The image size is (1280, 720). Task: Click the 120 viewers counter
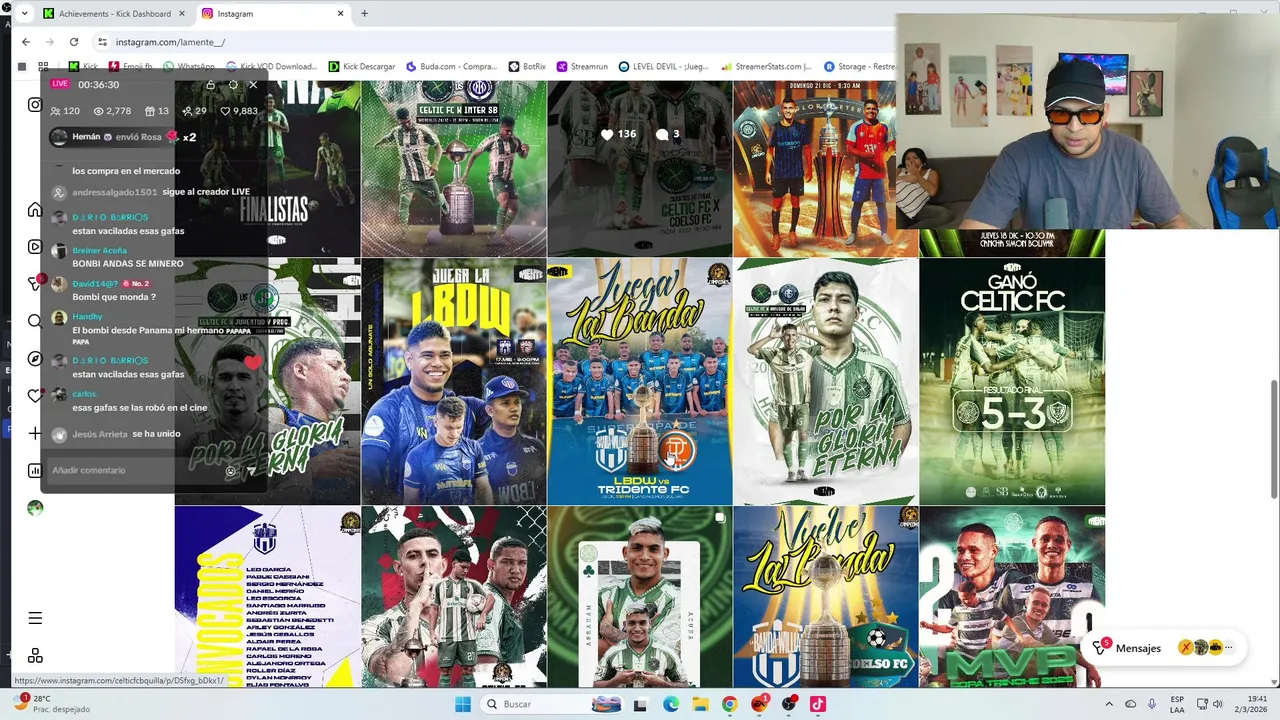pyautogui.click(x=65, y=111)
